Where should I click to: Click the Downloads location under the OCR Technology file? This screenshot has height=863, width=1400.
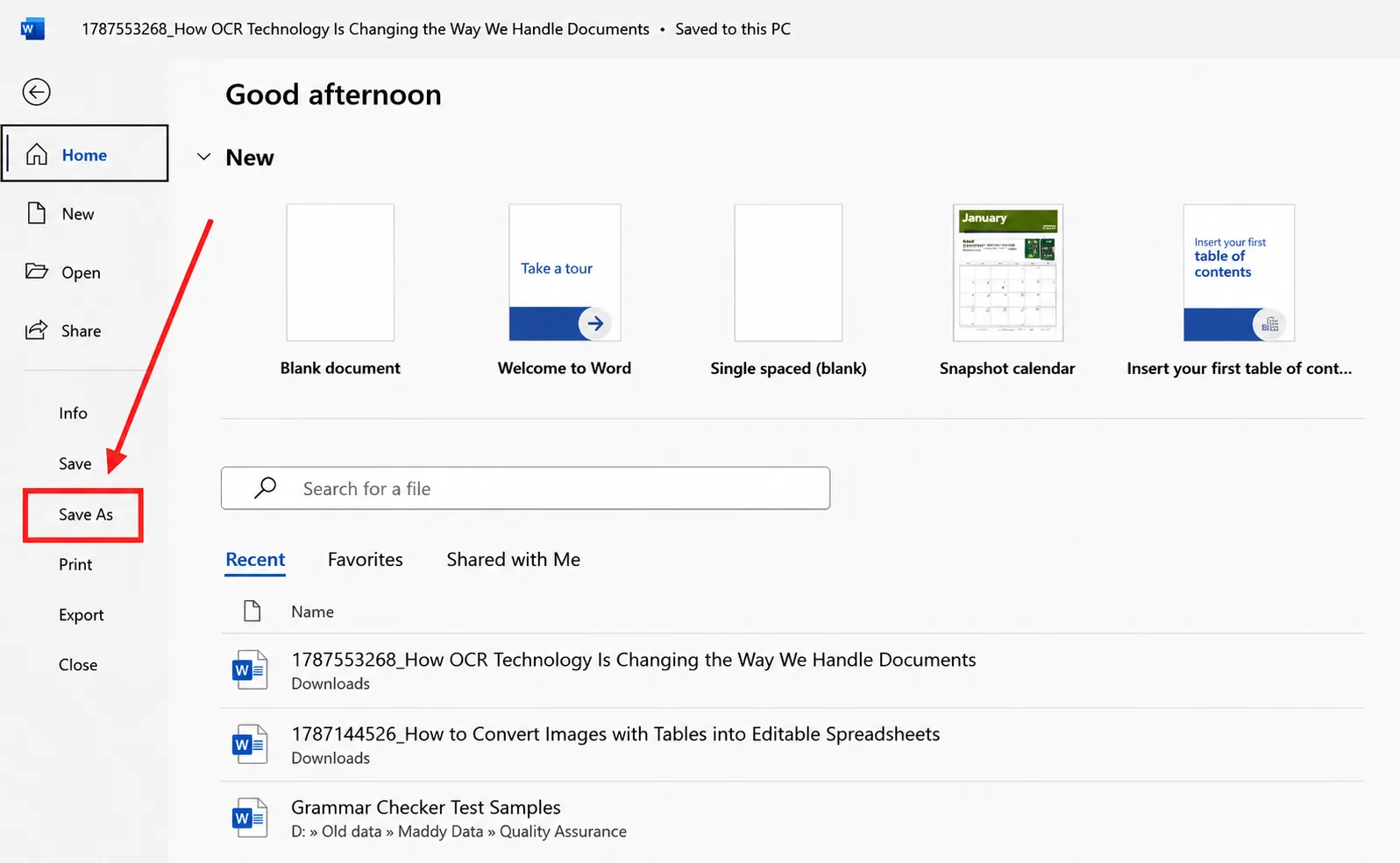click(x=330, y=683)
